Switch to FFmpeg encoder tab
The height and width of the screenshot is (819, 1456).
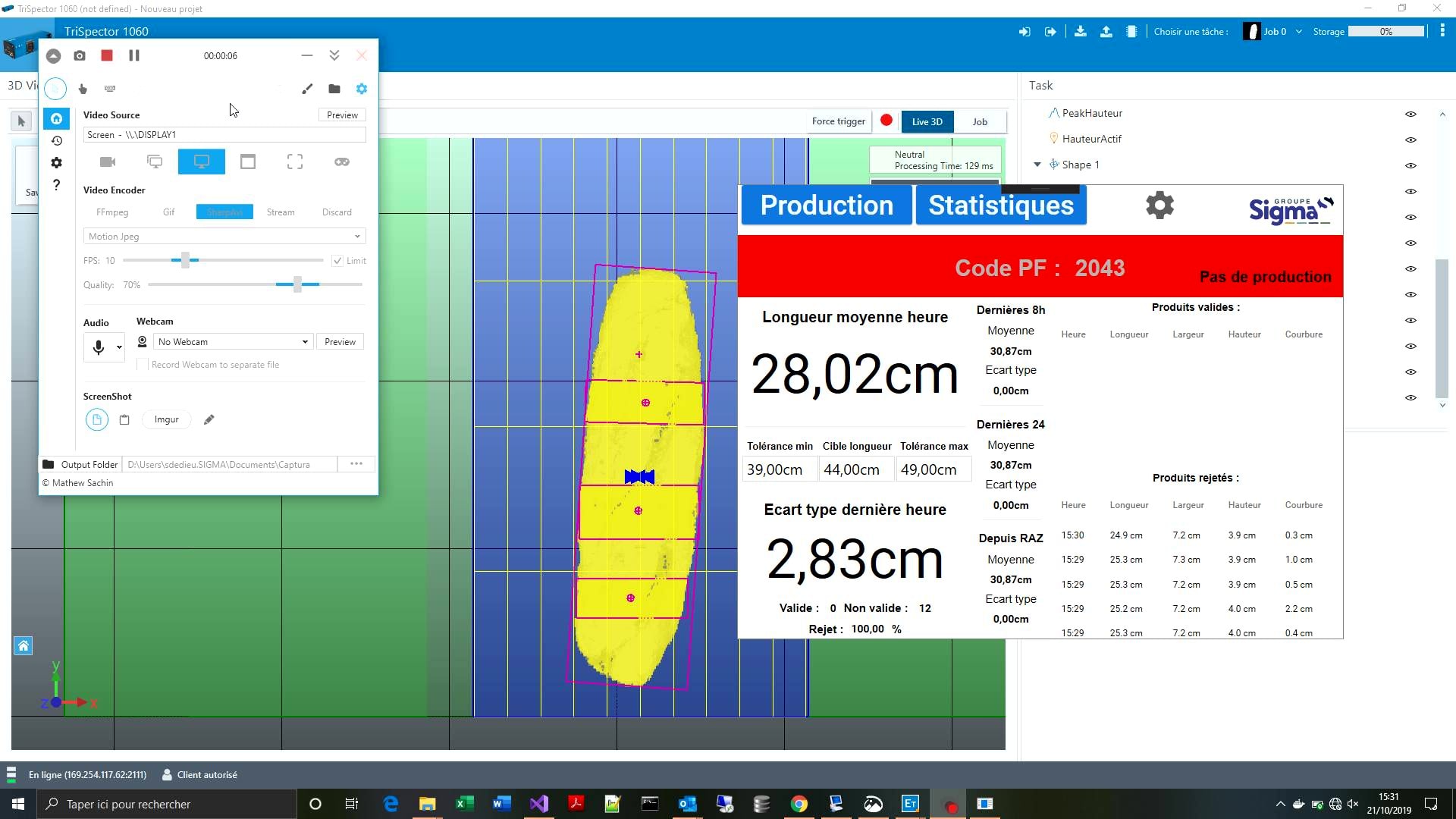[x=112, y=212]
